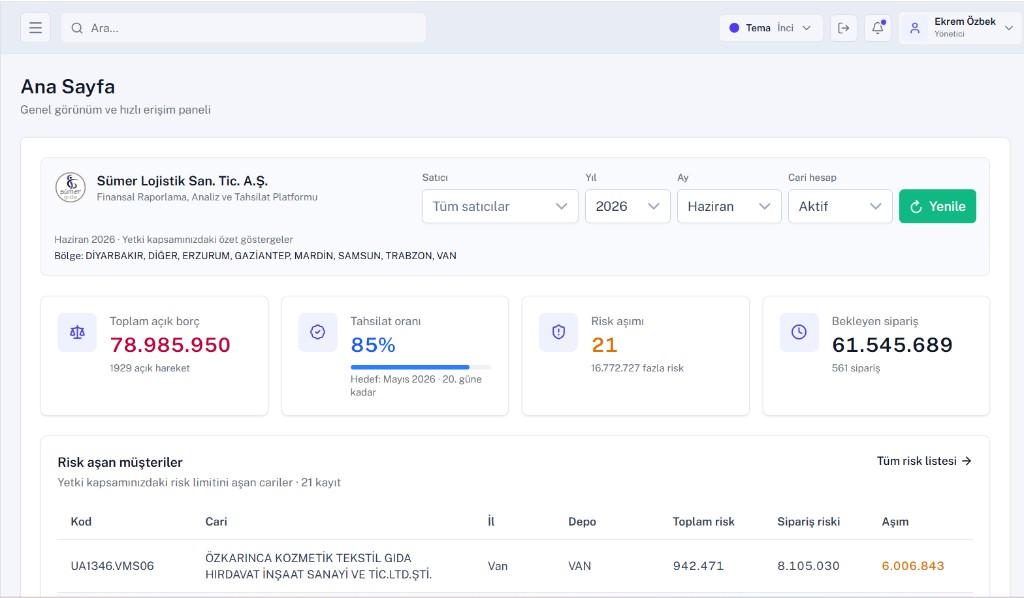This screenshot has height=598, width=1024.
Task: Click the clock icon for Bekleyen sipariş
Action: pyautogui.click(x=799, y=332)
